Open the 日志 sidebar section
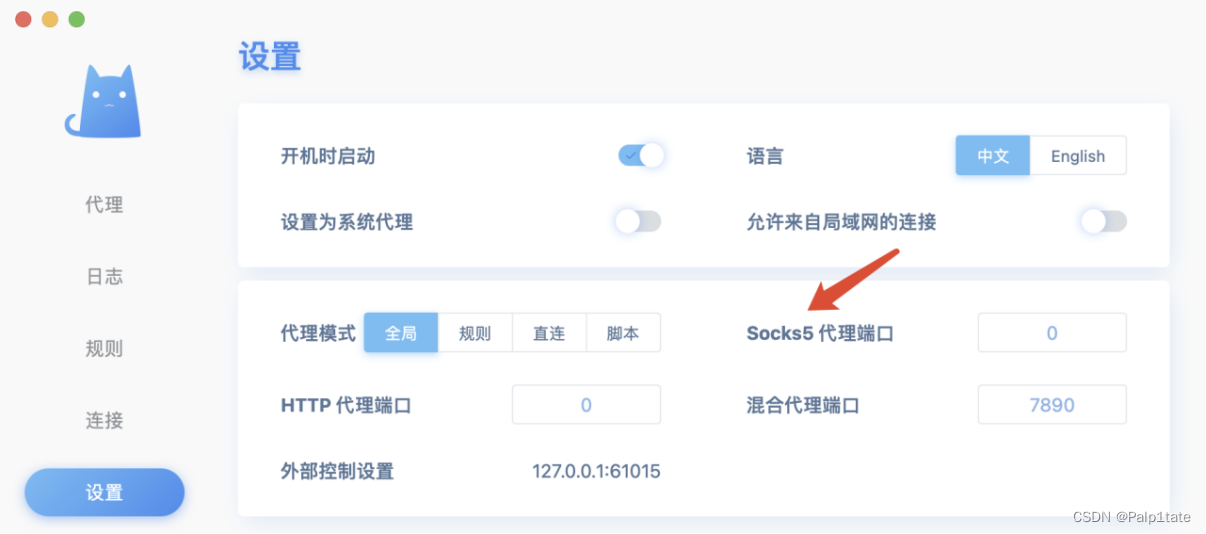This screenshot has width=1206, height=534. pos(104,277)
